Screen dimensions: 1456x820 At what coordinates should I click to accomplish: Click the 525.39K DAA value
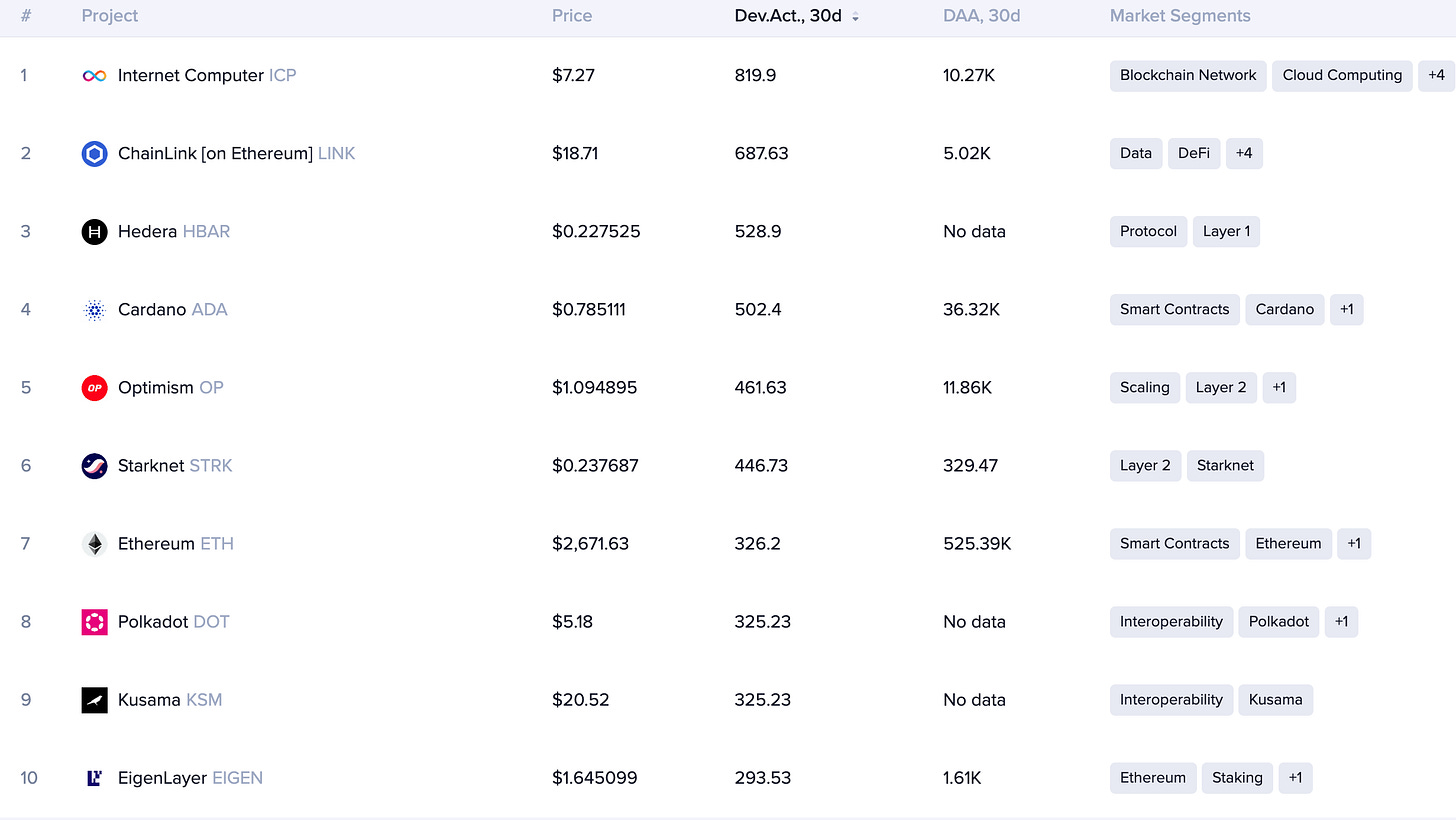pyautogui.click(x=977, y=544)
